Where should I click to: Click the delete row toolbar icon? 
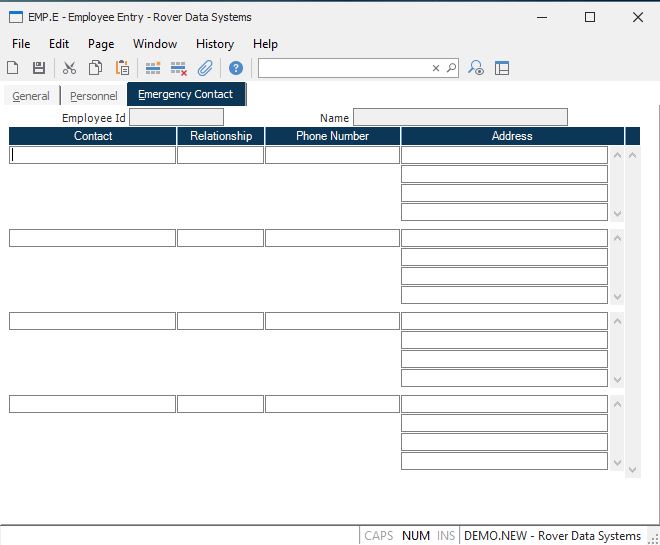[x=179, y=68]
